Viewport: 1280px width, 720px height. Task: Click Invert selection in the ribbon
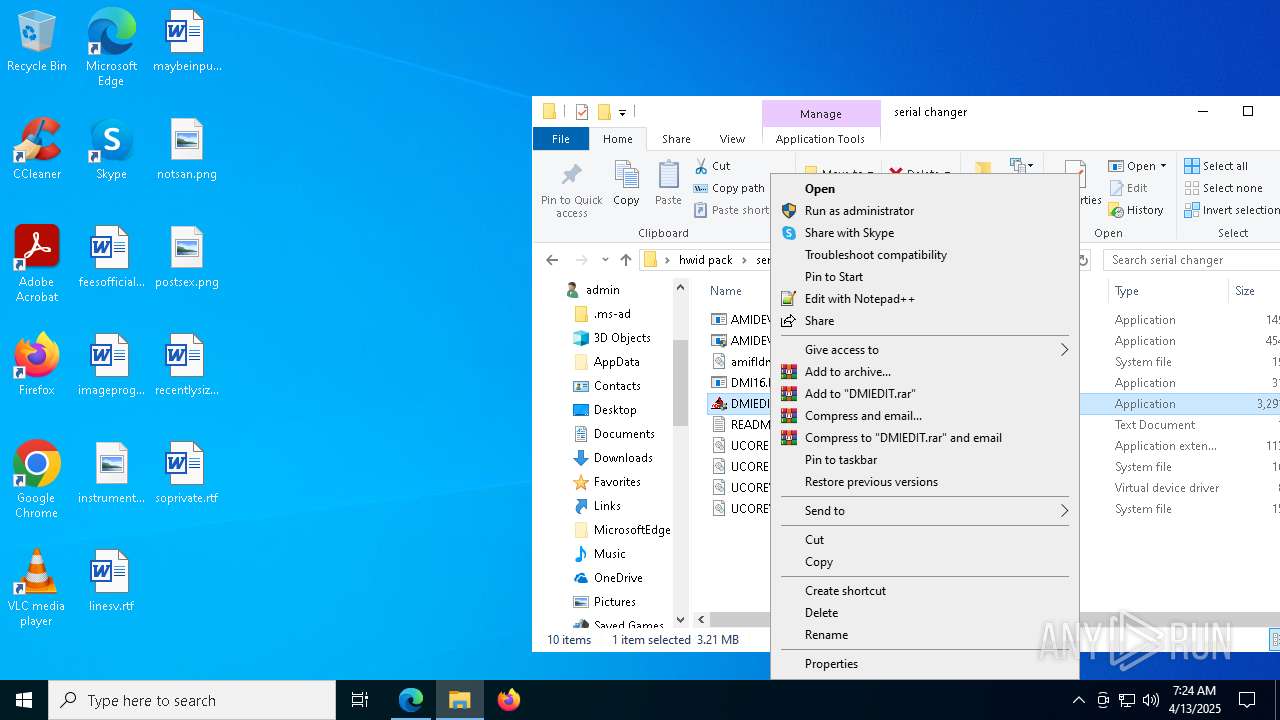[1232, 210]
